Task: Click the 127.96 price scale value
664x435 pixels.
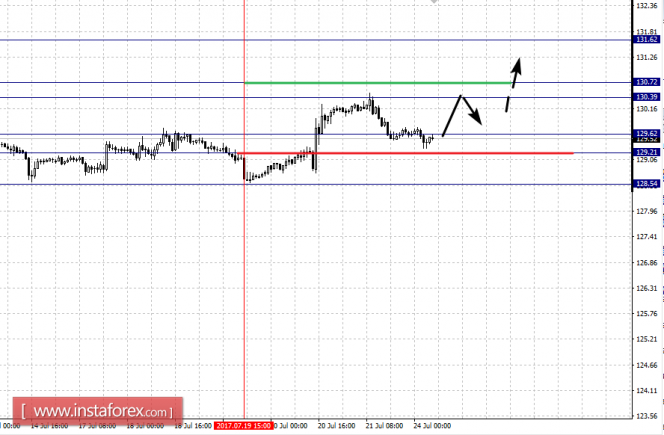Action: [x=647, y=211]
